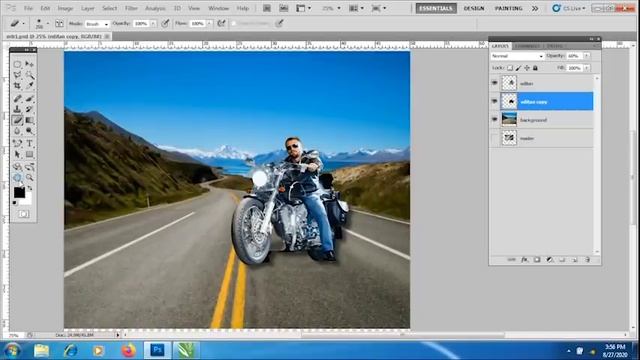Select the Crop tool

tap(17, 86)
